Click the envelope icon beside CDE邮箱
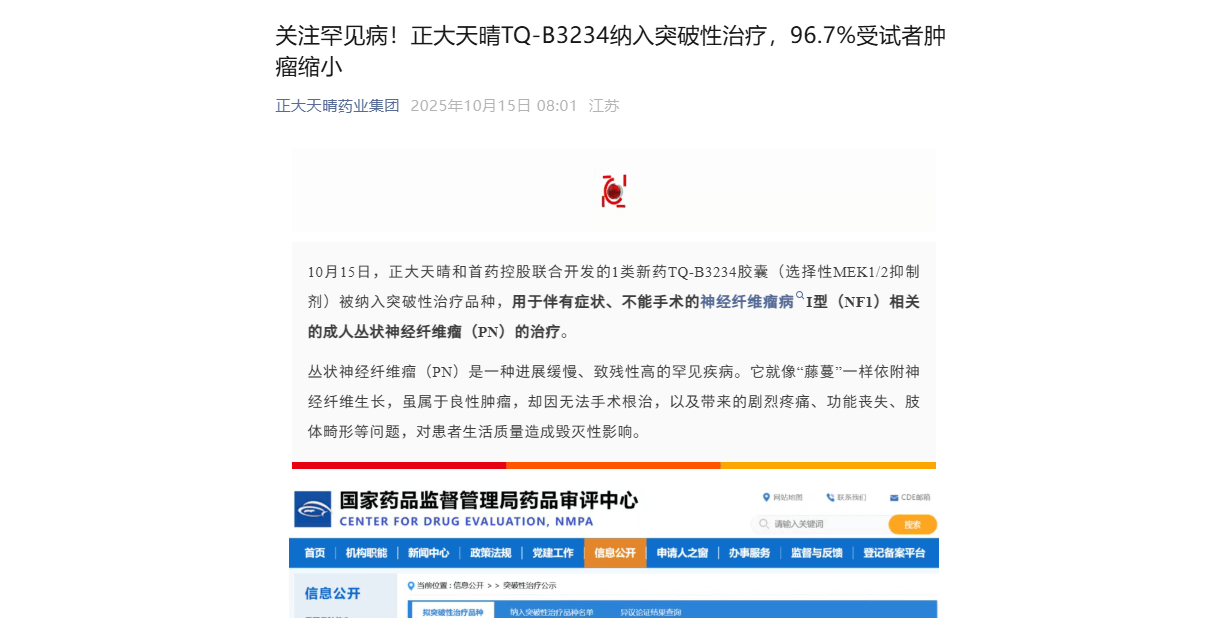1219x618 pixels. click(894, 496)
